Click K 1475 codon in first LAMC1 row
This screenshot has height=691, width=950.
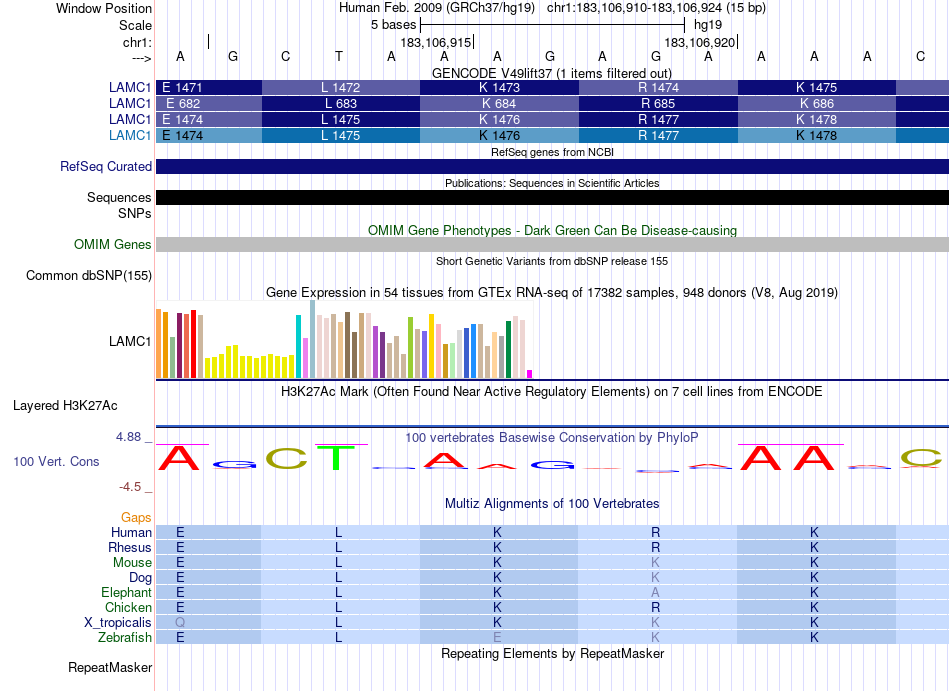point(817,87)
